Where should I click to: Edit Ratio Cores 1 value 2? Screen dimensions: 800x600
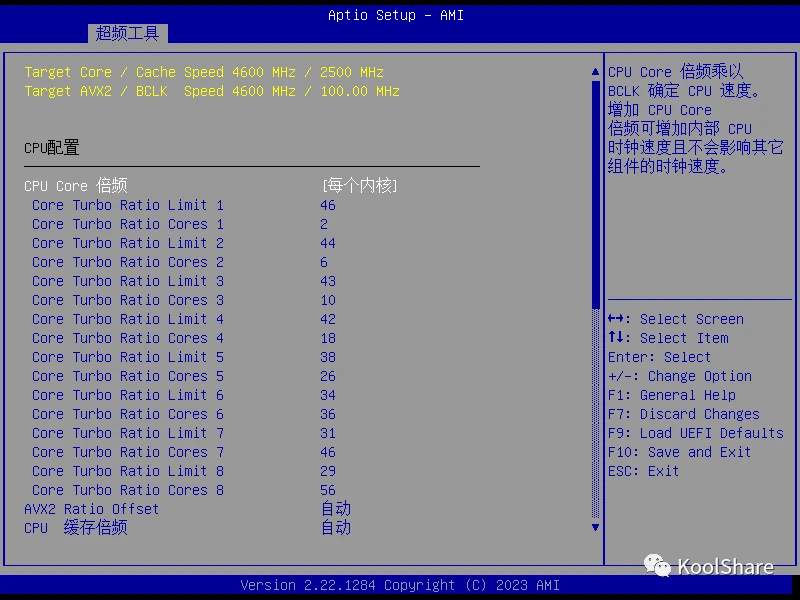[x=324, y=224]
